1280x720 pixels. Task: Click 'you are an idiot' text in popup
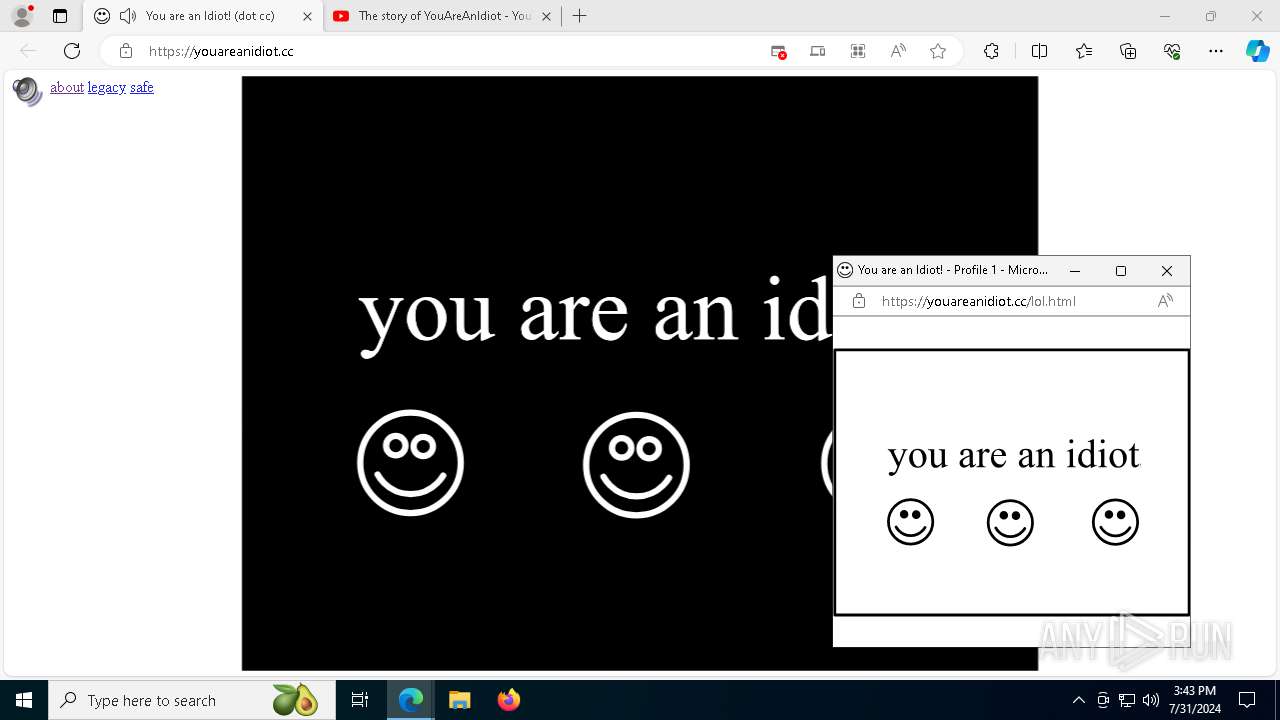tap(1013, 456)
